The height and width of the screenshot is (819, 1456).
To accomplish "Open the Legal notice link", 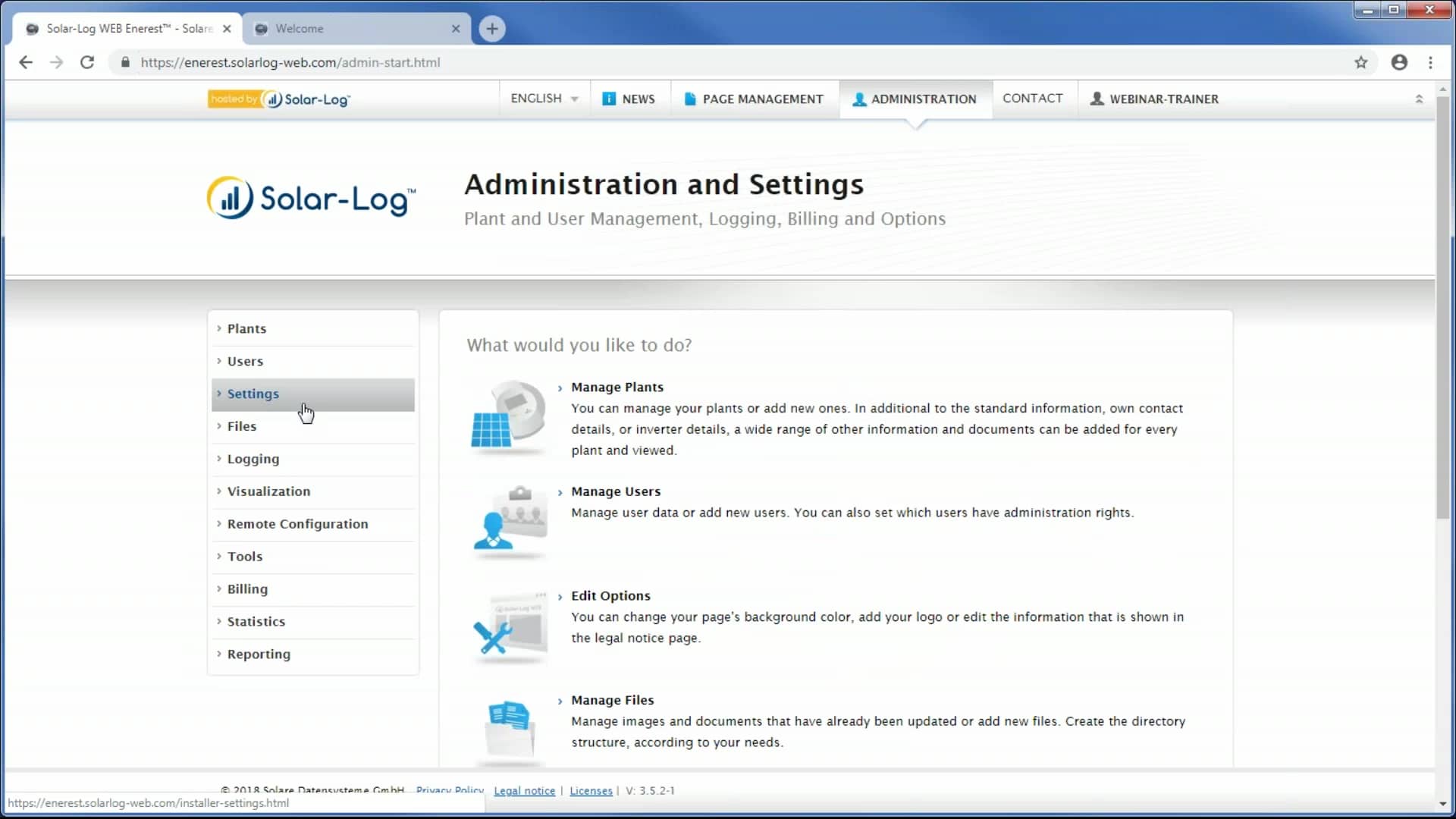I will (x=524, y=790).
